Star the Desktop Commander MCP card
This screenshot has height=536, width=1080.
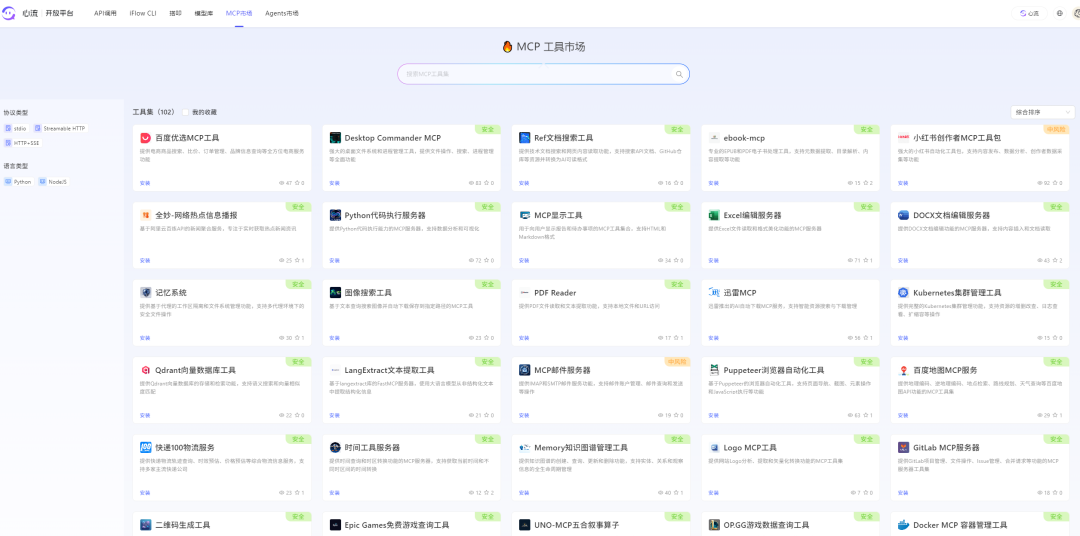click(x=486, y=183)
